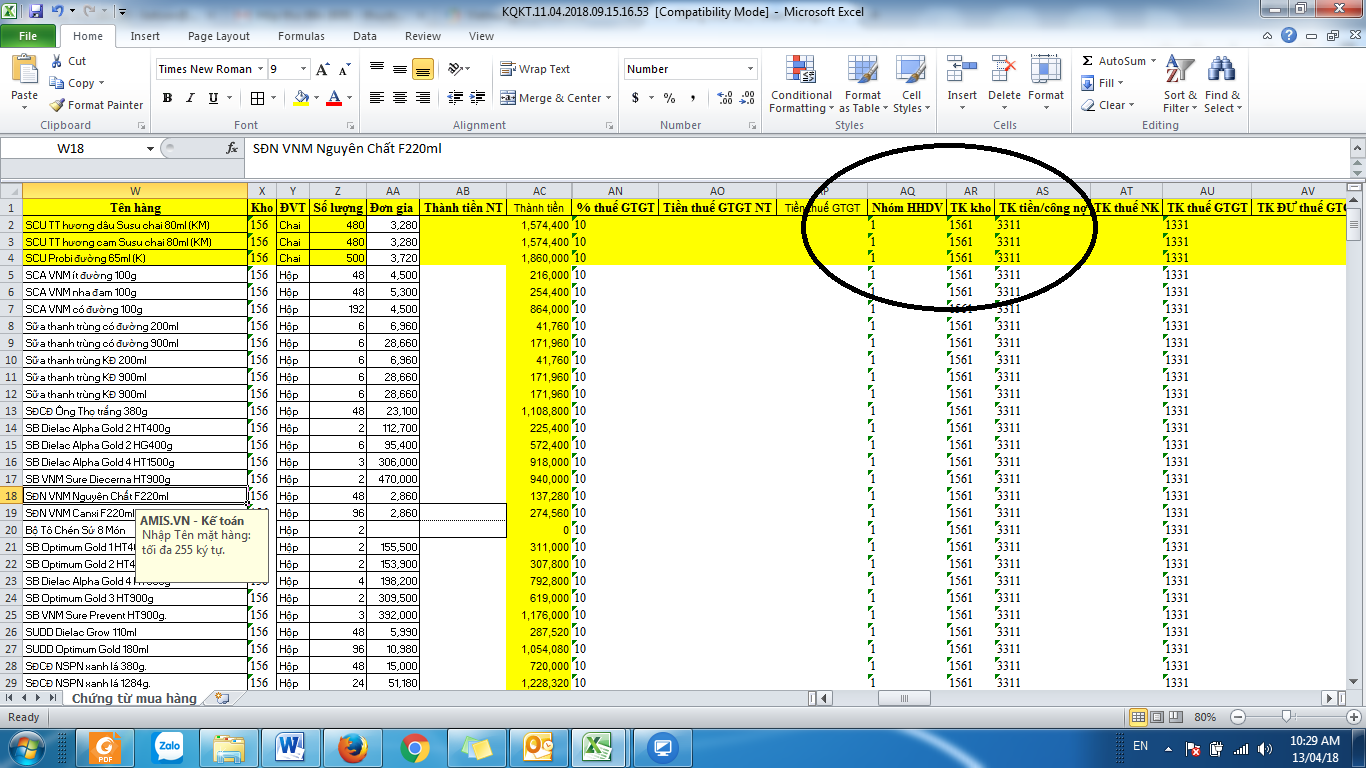Center text horizontally in cell
This screenshot has width=1366, height=768.
tap(400, 98)
